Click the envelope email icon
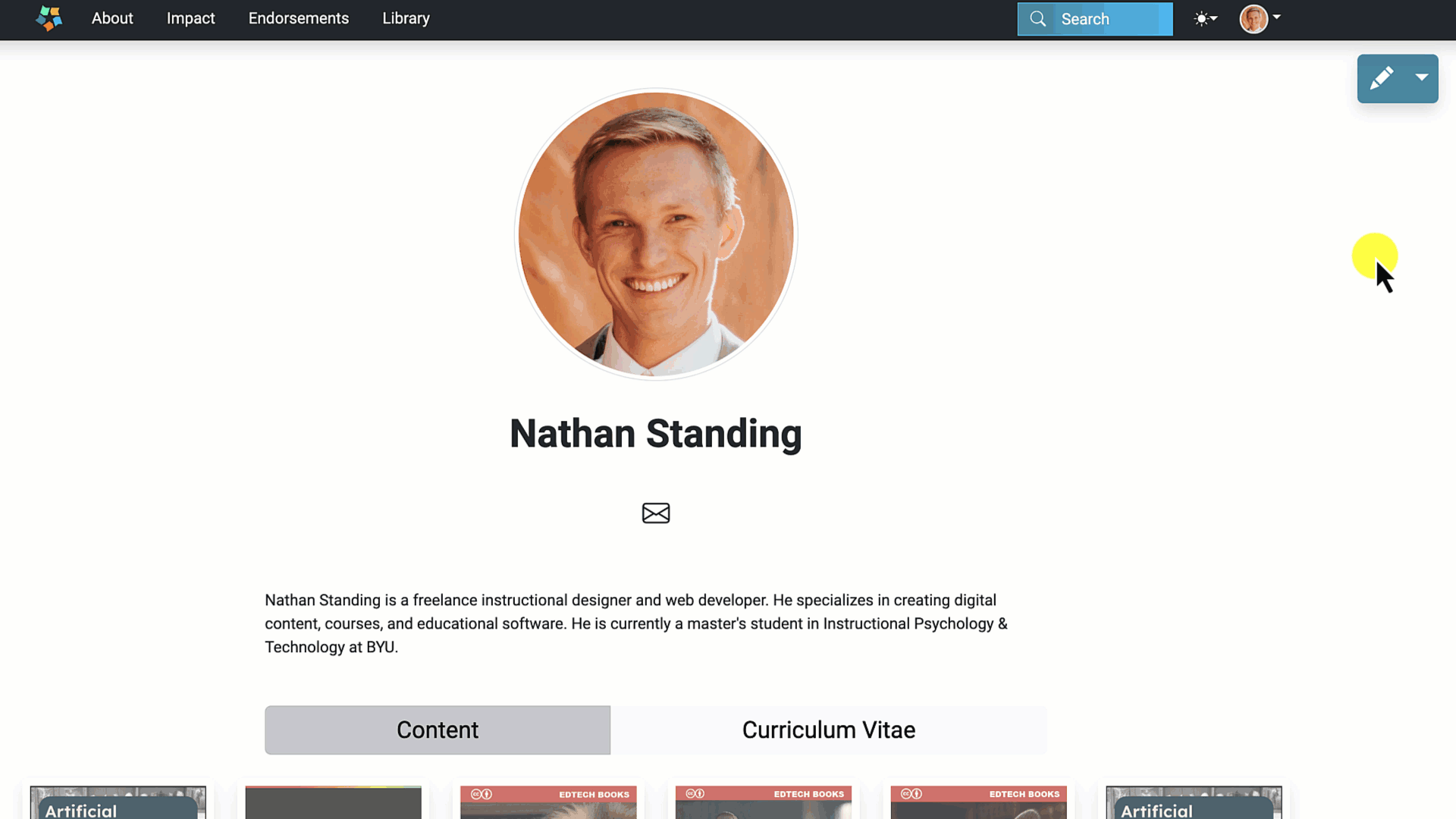This screenshot has width=1456, height=819. pos(656,513)
